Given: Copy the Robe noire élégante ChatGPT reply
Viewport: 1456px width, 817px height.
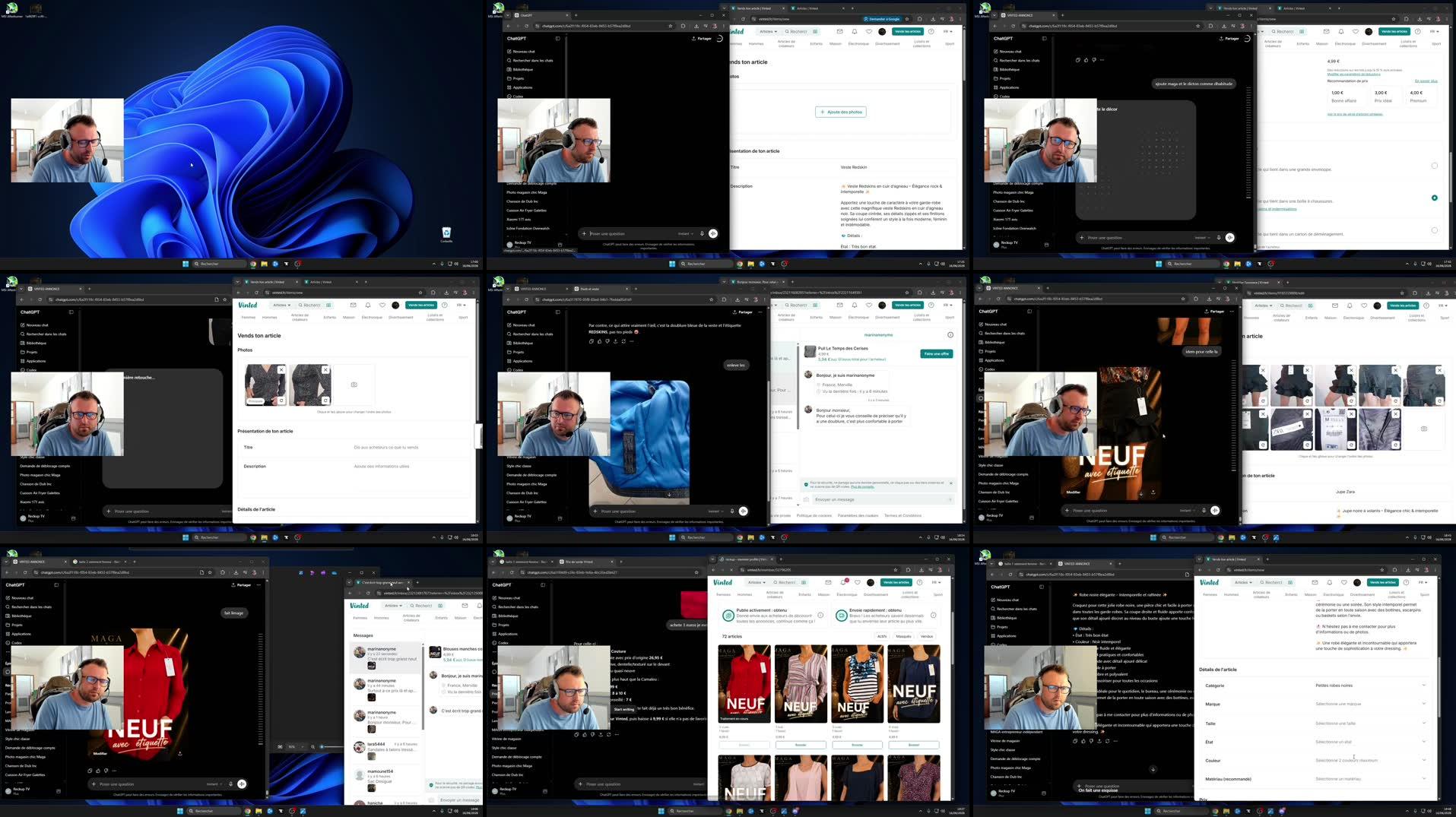Looking at the screenshot, I should click(1077, 740).
